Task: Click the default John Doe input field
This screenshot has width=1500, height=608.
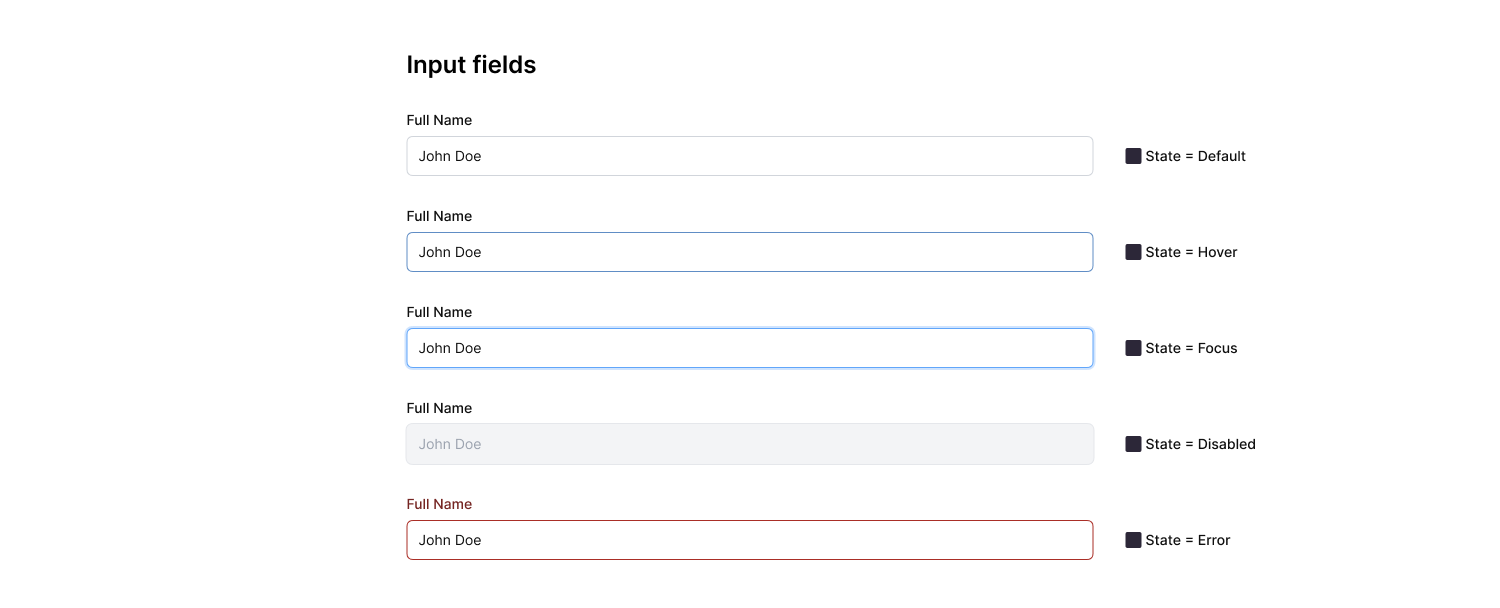Action: pyautogui.click(x=749, y=156)
